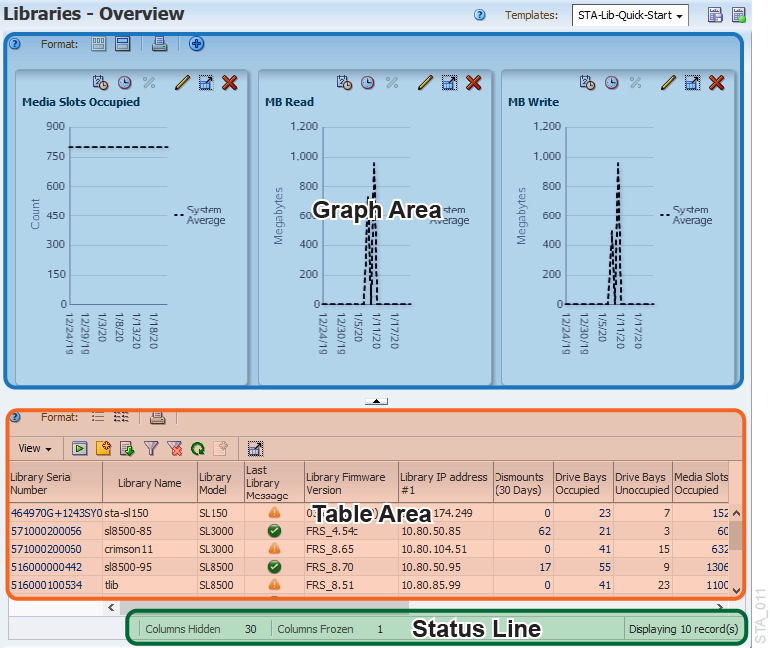770x648 pixels.
Task: Detach the MB Read graph
Action: click(x=449, y=82)
